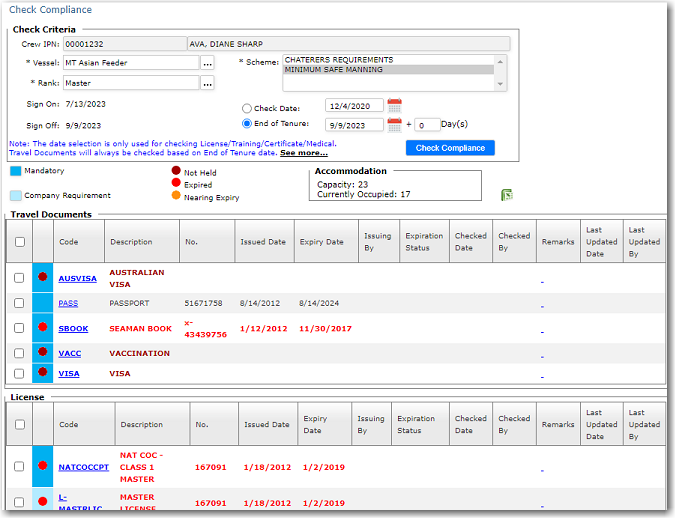This screenshot has width=675, height=518.
Task: Open calendar picker for End of Tenure
Action: click(394, 125)
